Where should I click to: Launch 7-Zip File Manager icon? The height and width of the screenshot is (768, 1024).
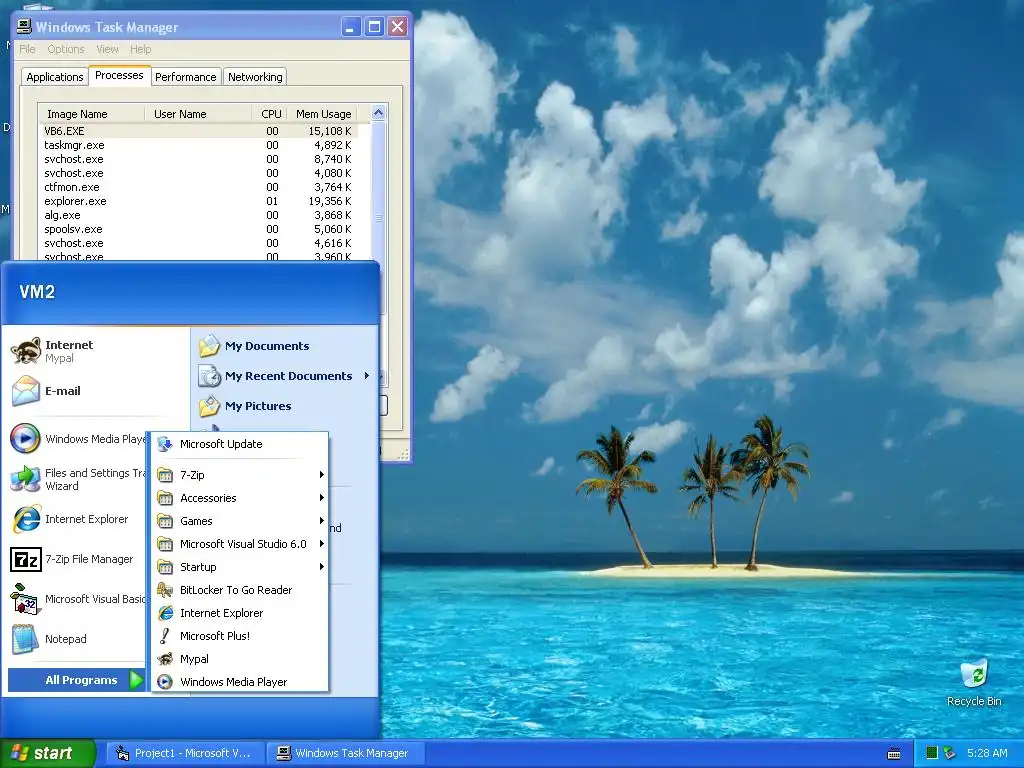point(26,560)
